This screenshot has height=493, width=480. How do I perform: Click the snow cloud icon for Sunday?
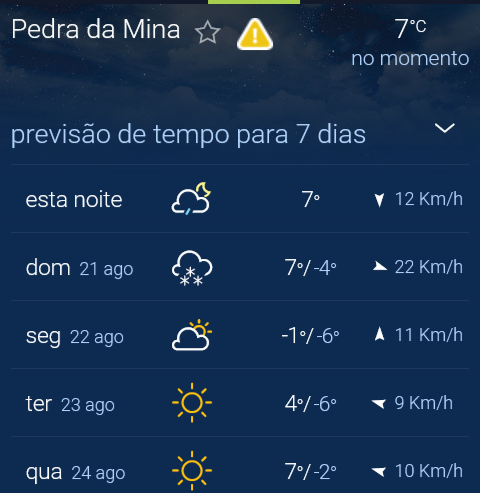click(192, 268)
